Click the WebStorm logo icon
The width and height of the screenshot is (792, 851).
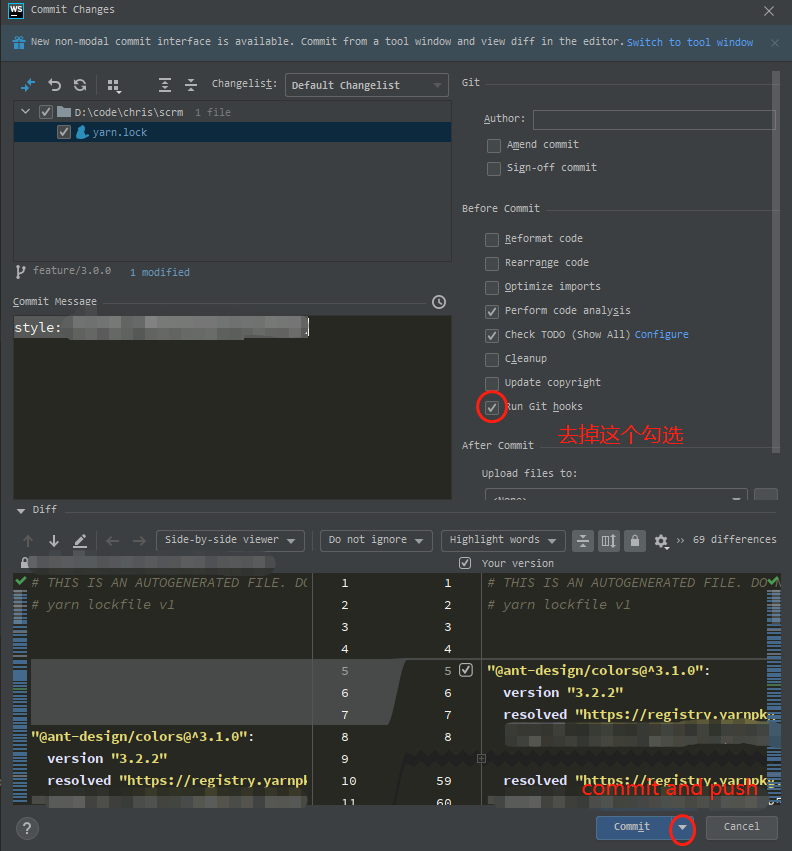pos(16,10)
